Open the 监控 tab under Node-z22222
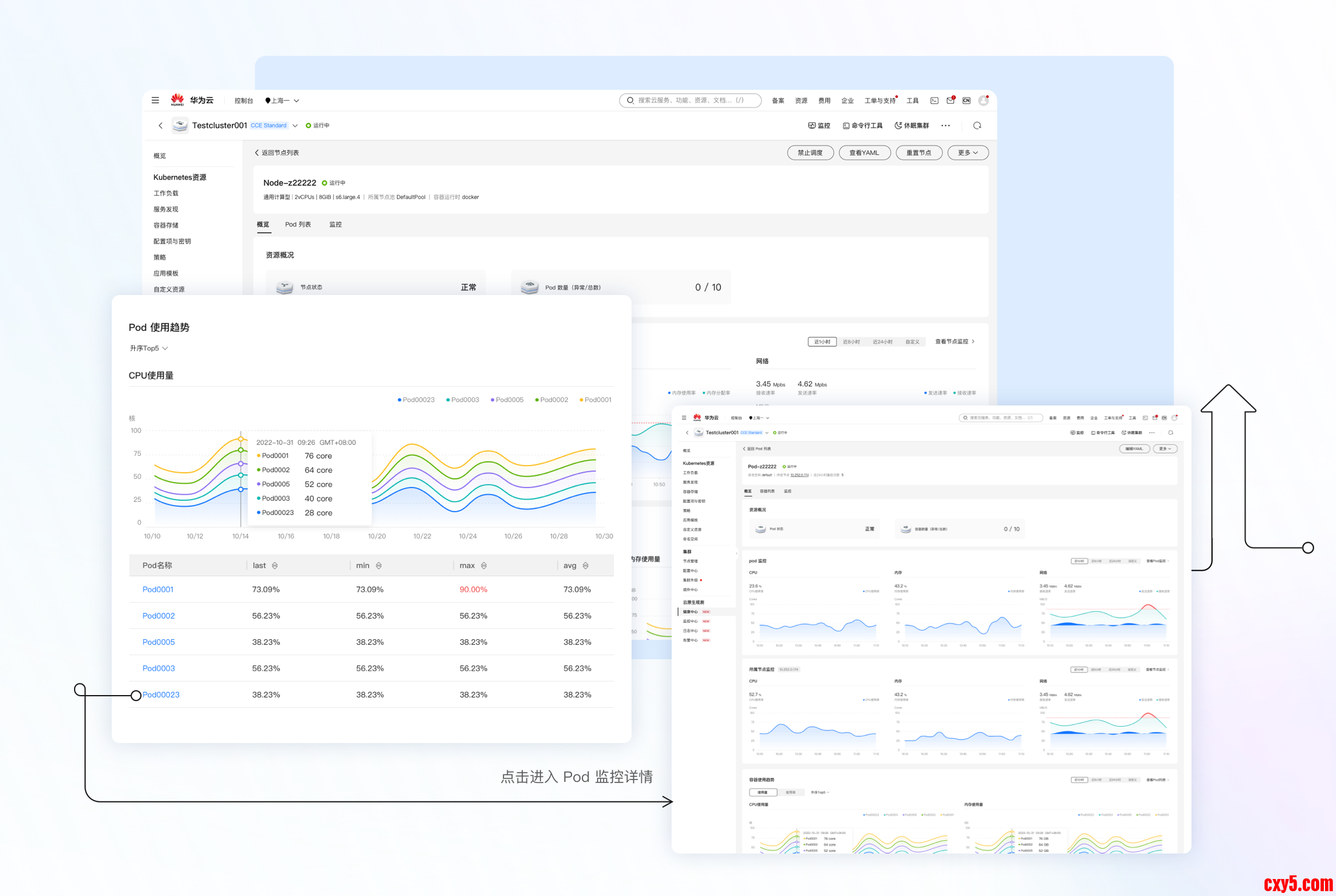The height and width of the screenshot is (896, 1336). (x=335, y=225)
